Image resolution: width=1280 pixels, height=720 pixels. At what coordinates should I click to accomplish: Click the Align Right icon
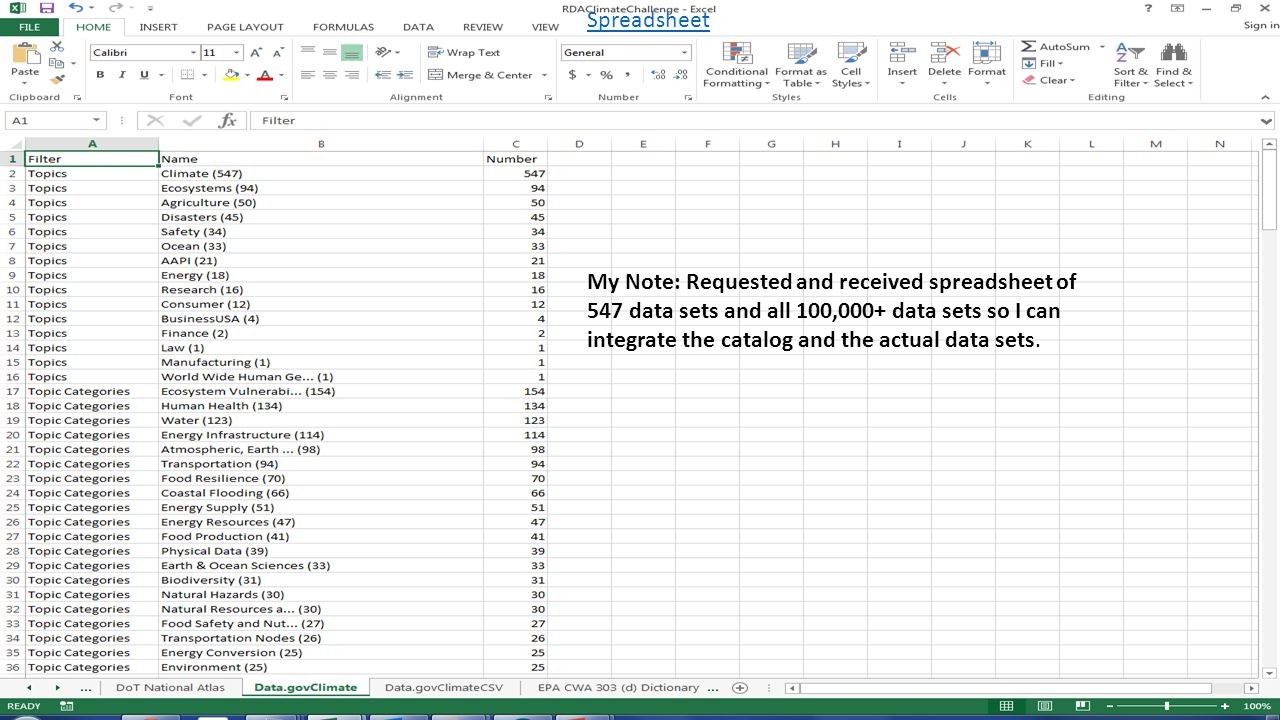pyautogui.click(x=351, y=75)
